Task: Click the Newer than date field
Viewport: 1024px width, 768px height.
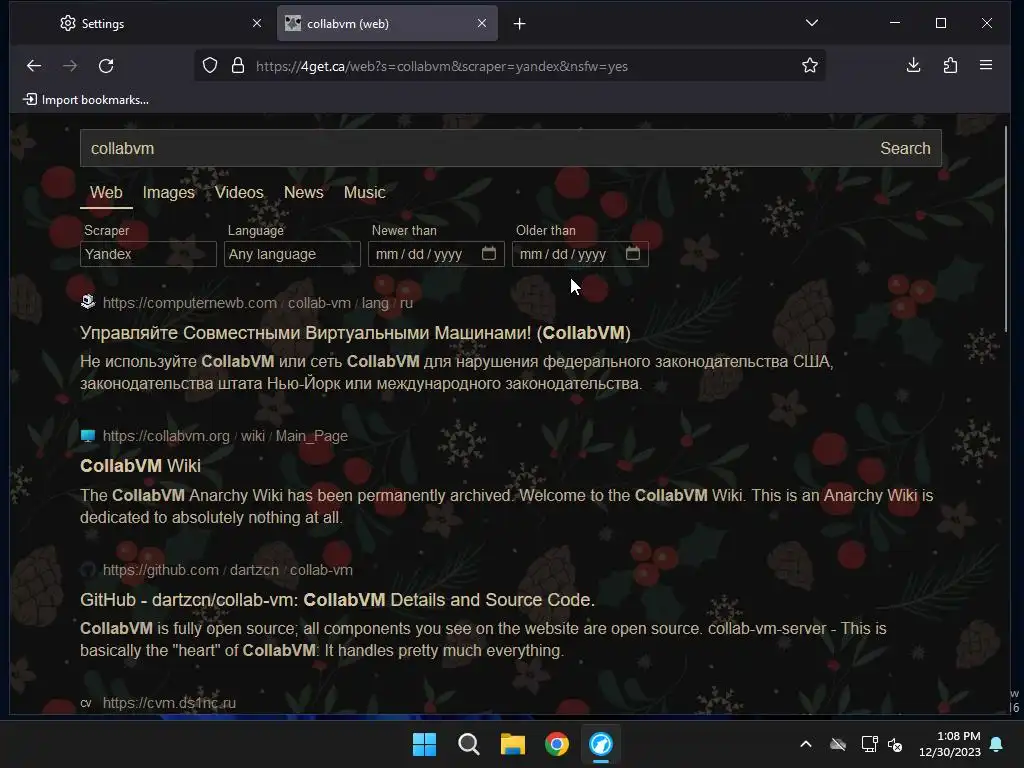Action: [436, 254]
